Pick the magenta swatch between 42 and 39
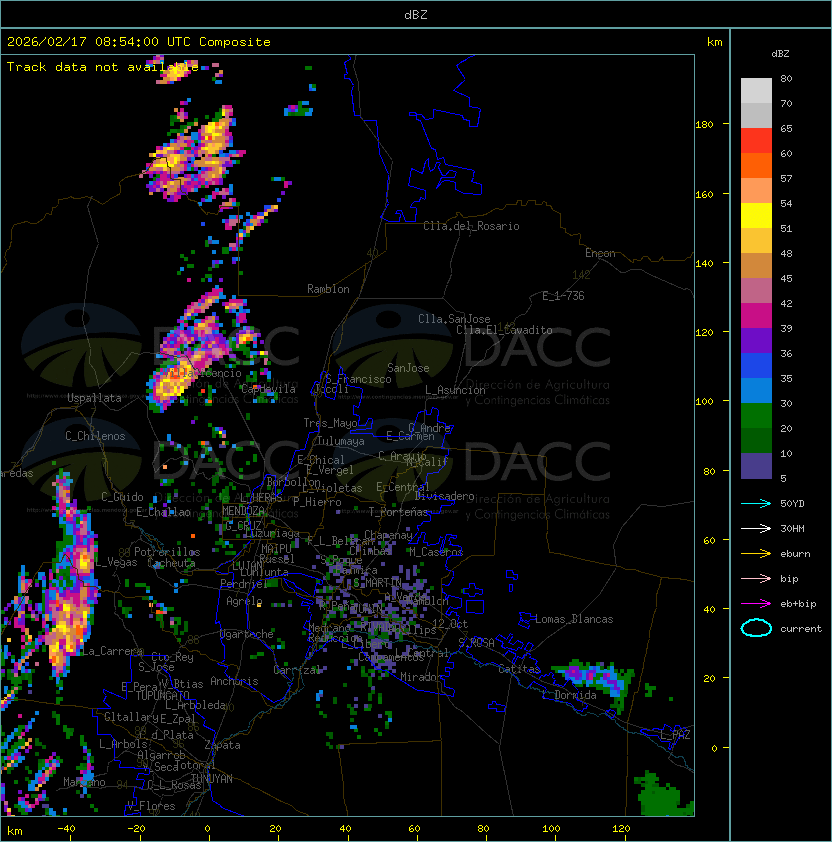This screenshot has width=832, height=842. (x=756, y=316)
